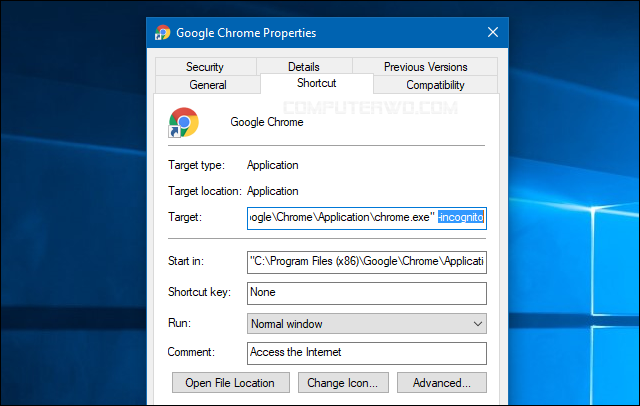This screenshot has width=640, height=406.
Task: Switch to the Details tab
Action: coord(304,67)
